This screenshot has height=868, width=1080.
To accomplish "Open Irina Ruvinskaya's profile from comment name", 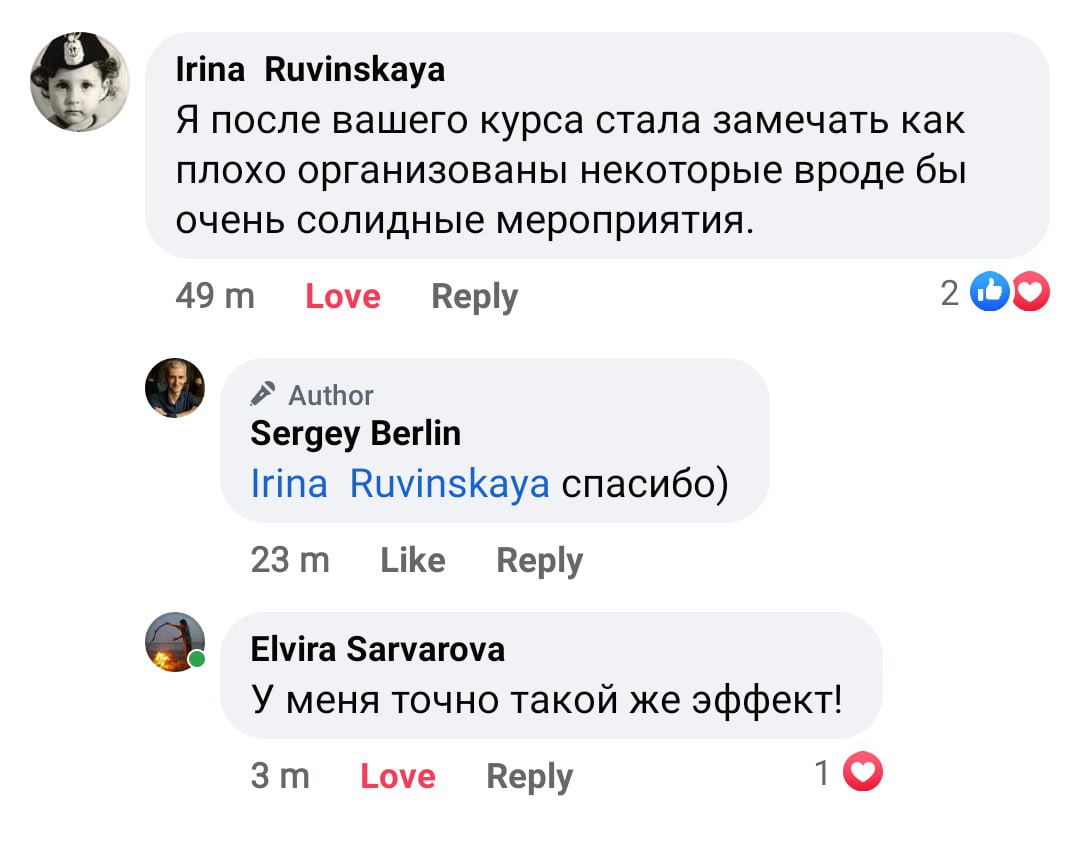I will click(x=310, y=70).
